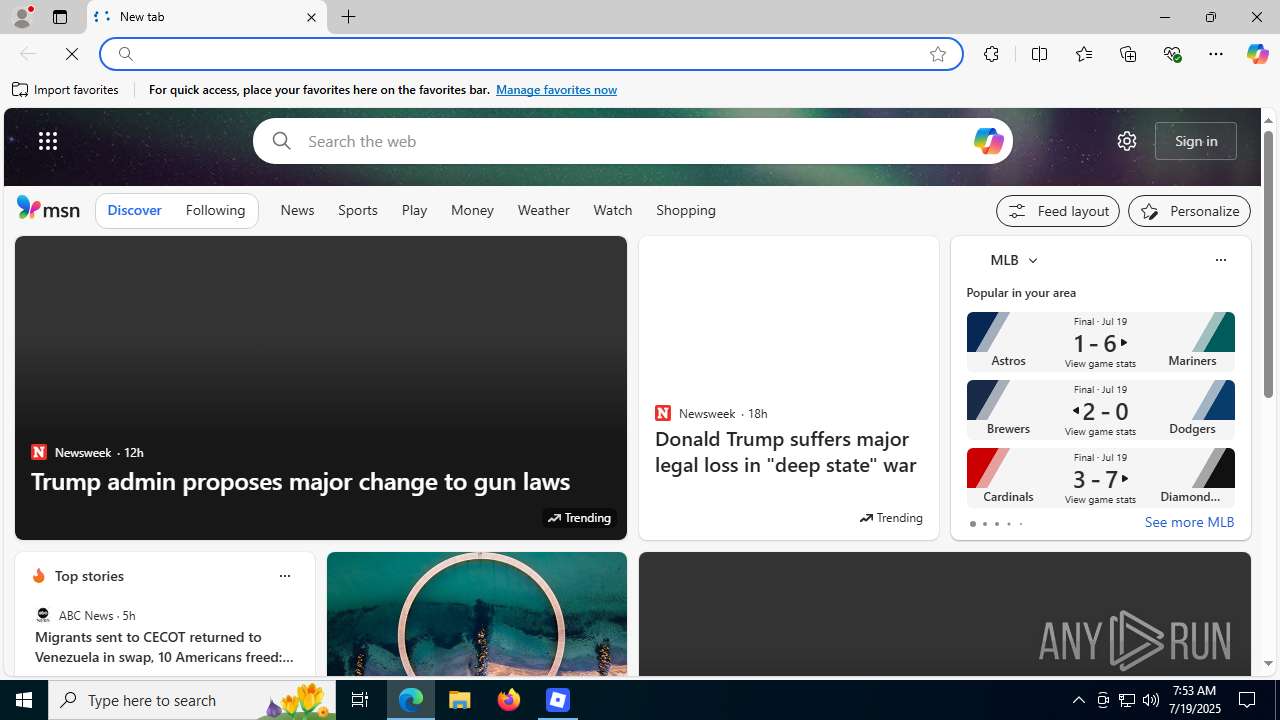This screenshot has width=1280, height=720.
Task: Open See more MLB link
Action: (1189, 522)
